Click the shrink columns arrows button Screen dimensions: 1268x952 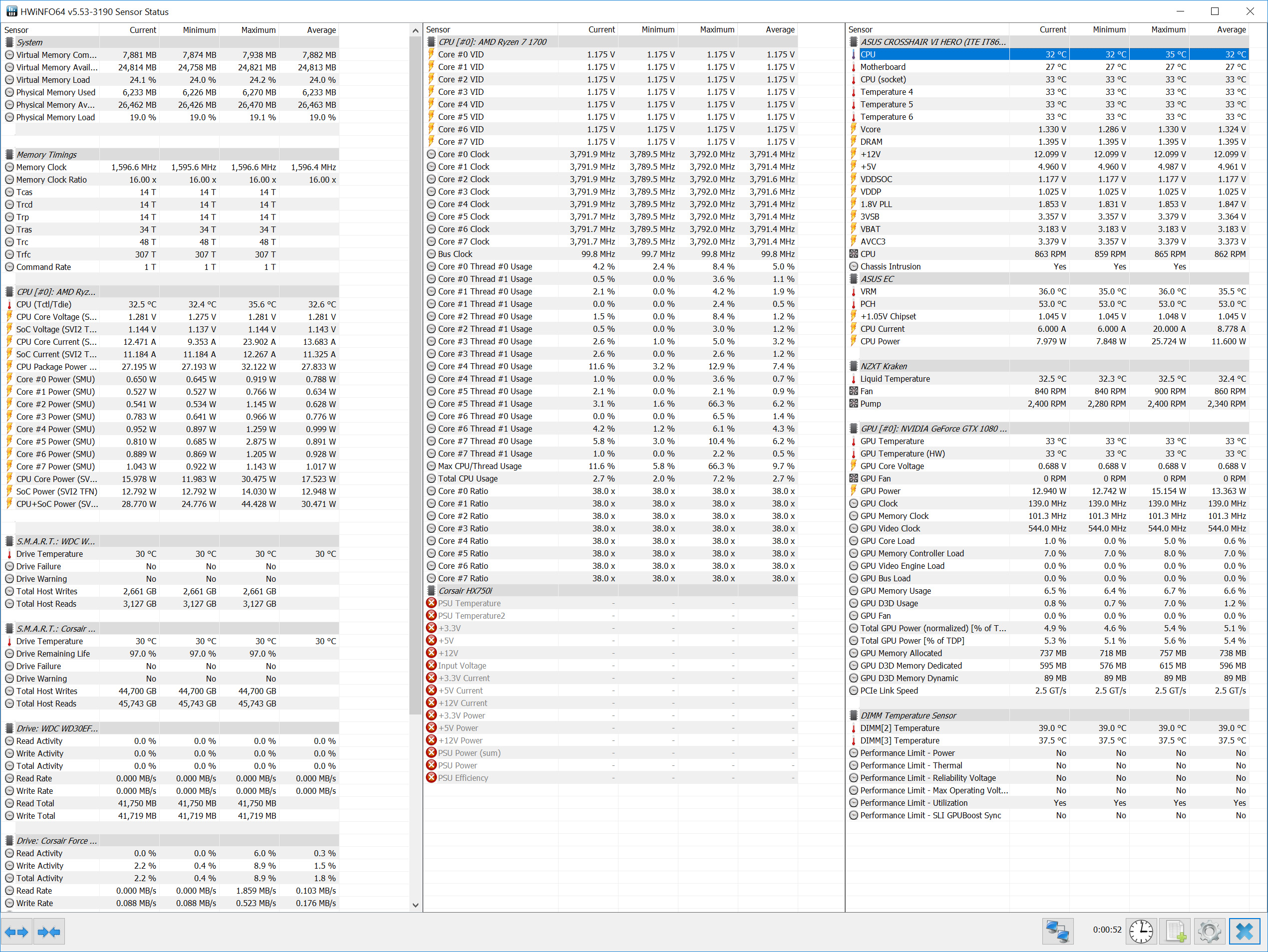pyautogui.click(x=49, y=932)
